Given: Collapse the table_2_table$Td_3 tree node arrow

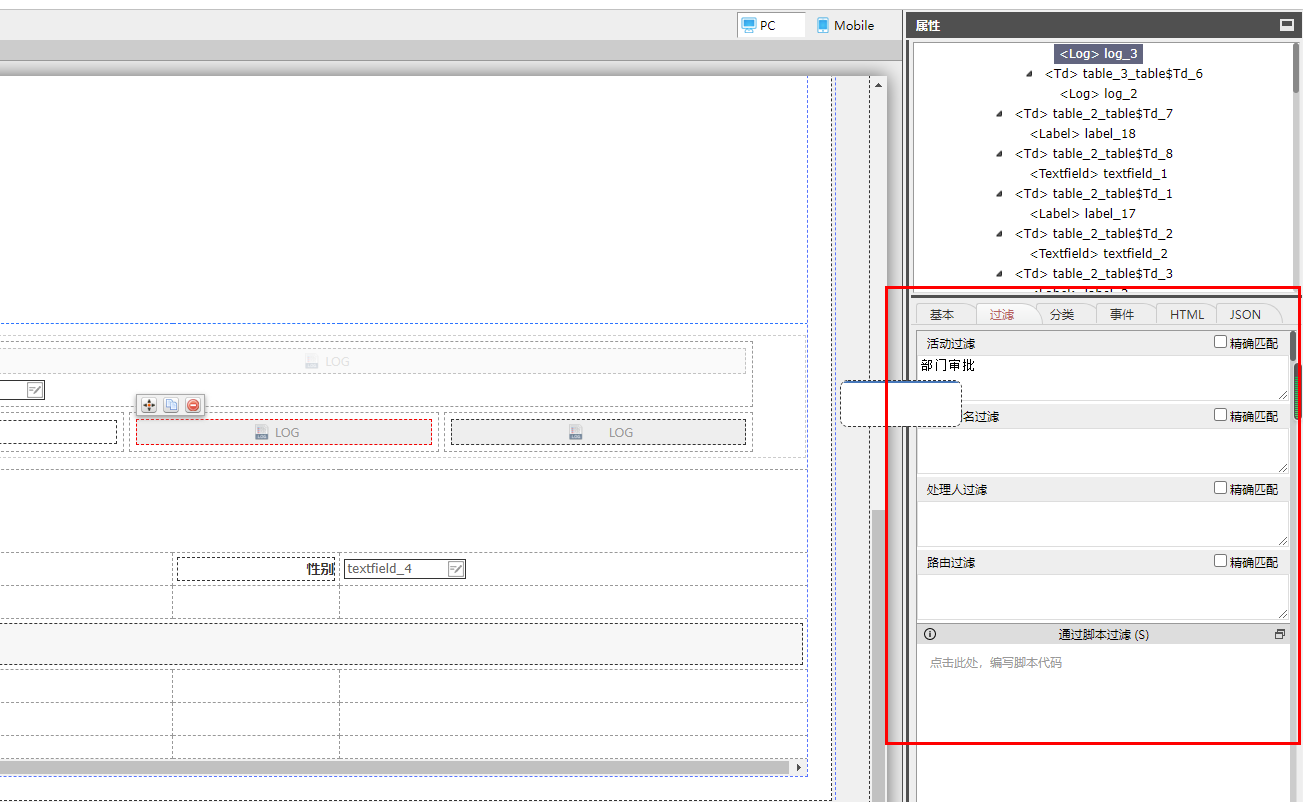Looking at the screenshot, I should (999, 274).
